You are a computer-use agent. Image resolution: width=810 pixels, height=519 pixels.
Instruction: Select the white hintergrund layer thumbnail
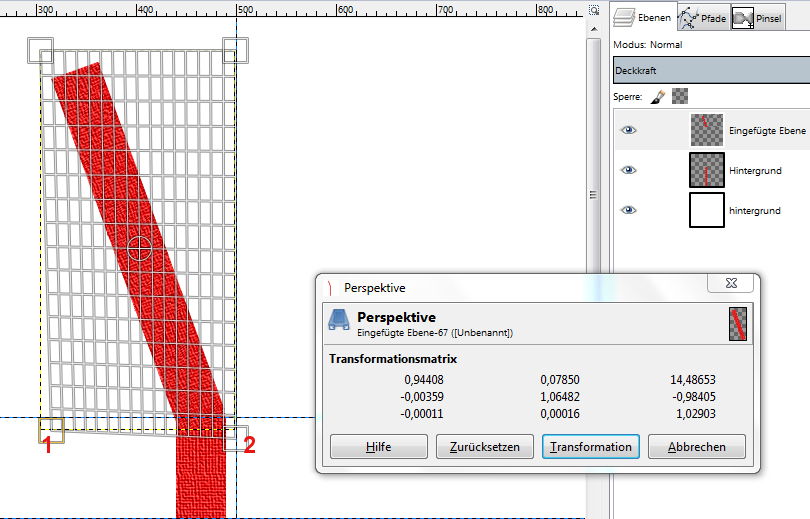pyautogui.click(x=707, y=210)
